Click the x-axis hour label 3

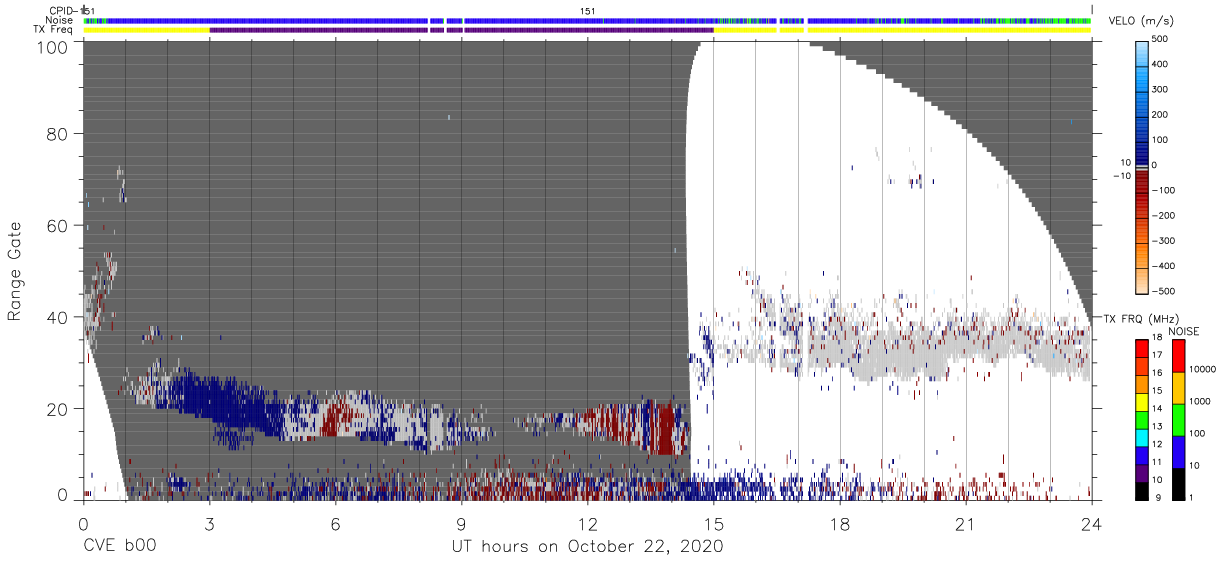209,523
